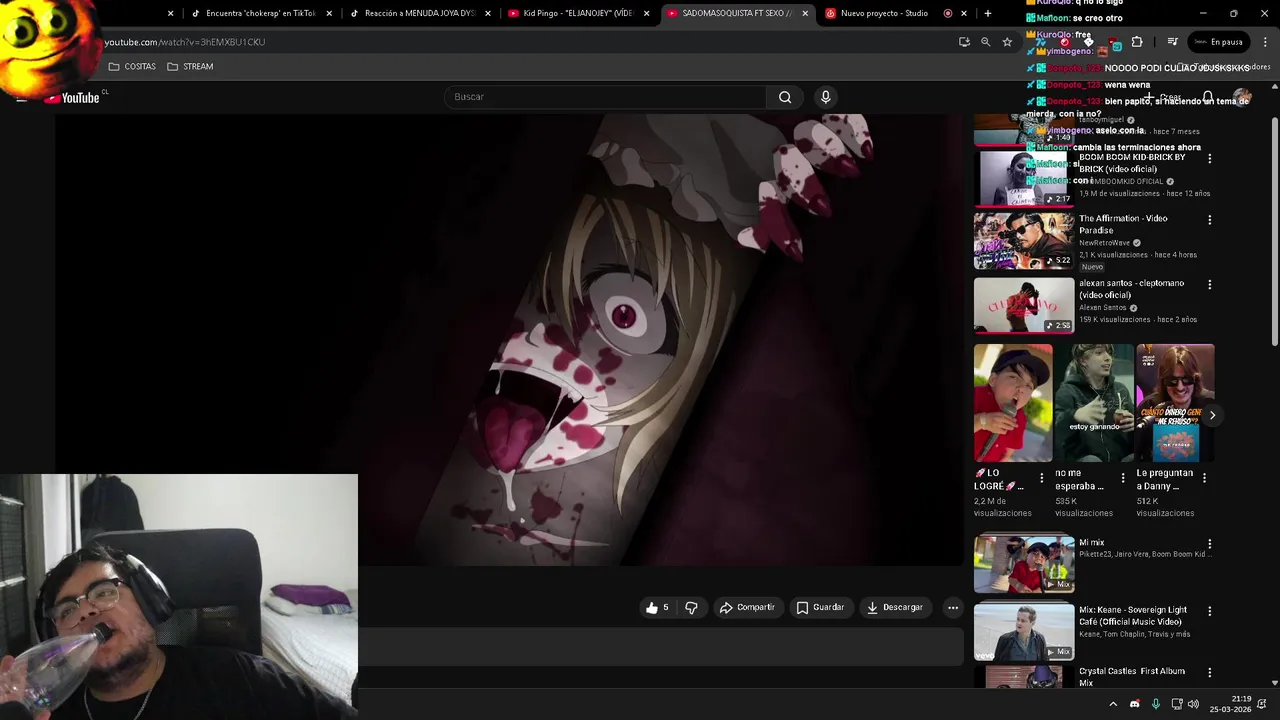Open the alexan santos cleptomano thumbnail
The width and height of the screenshot is (1280, 720).
tap(1024, 305)
